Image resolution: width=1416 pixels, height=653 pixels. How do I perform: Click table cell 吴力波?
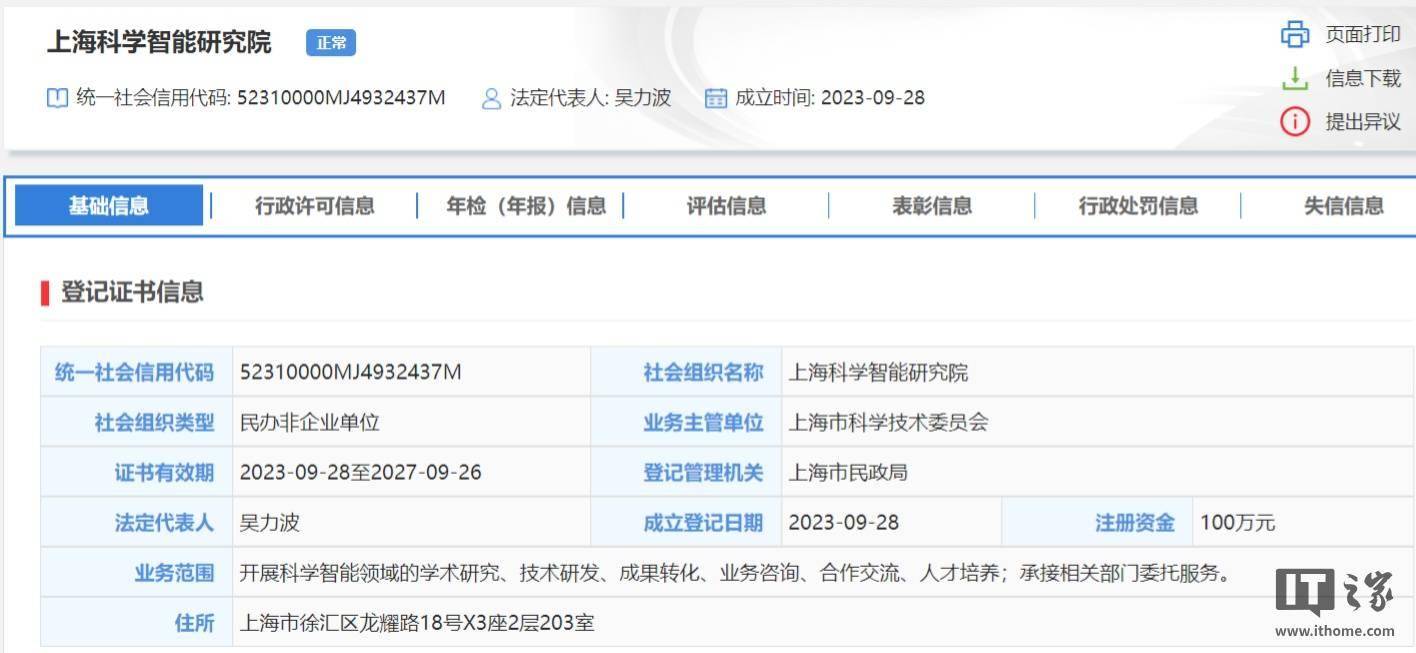coord(270,522)
